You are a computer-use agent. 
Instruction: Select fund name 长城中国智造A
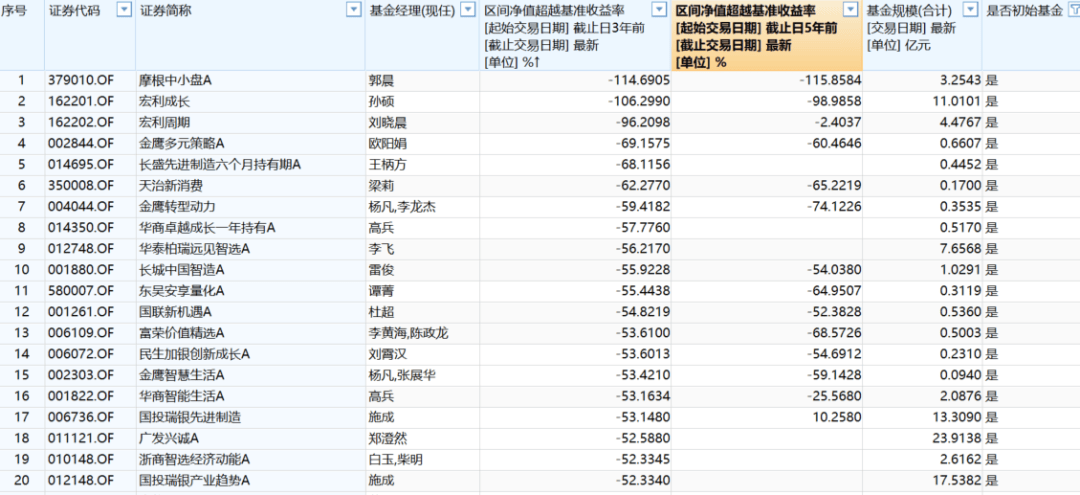coord(182,270)
